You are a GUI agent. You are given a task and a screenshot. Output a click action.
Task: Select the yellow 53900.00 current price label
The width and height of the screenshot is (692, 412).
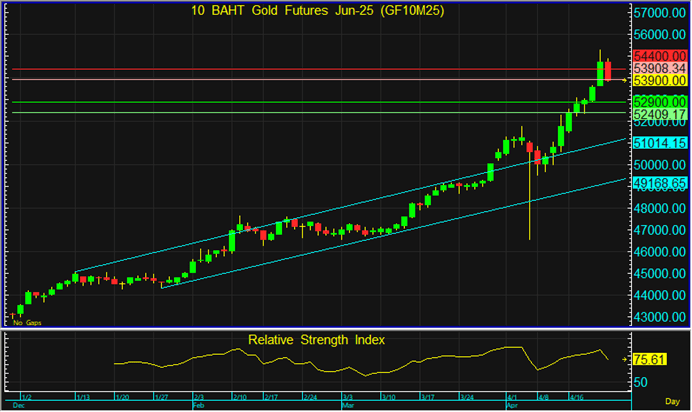[658, 80]
